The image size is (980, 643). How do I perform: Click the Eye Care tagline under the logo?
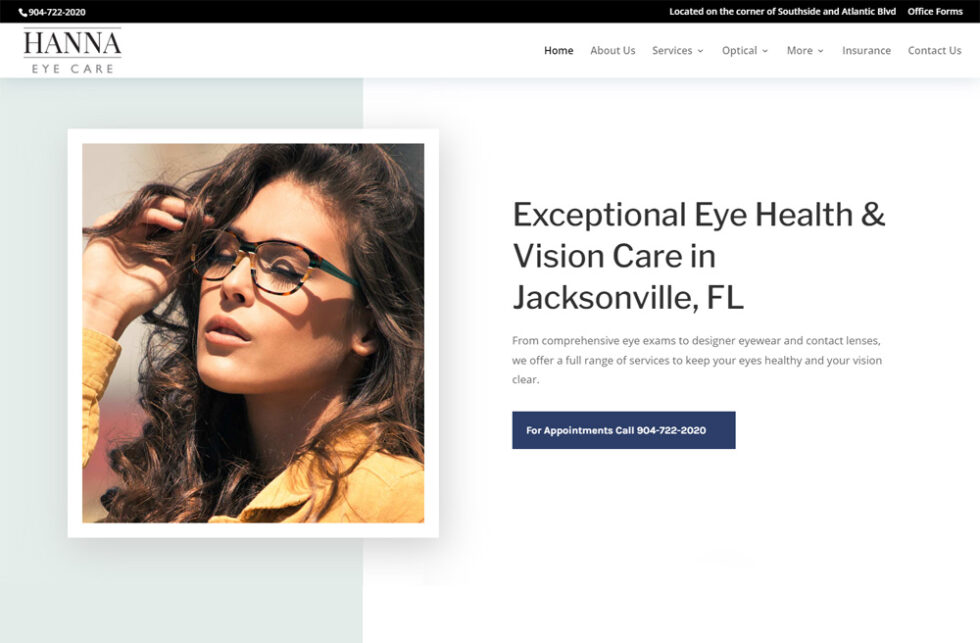pyautogui.click(x=72, y=68)
